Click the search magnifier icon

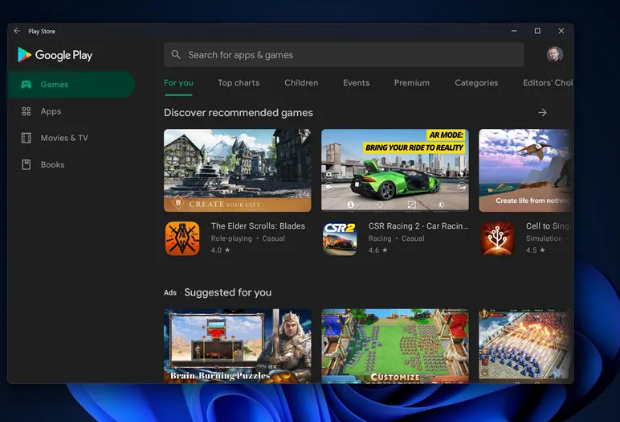click(176, 55)
